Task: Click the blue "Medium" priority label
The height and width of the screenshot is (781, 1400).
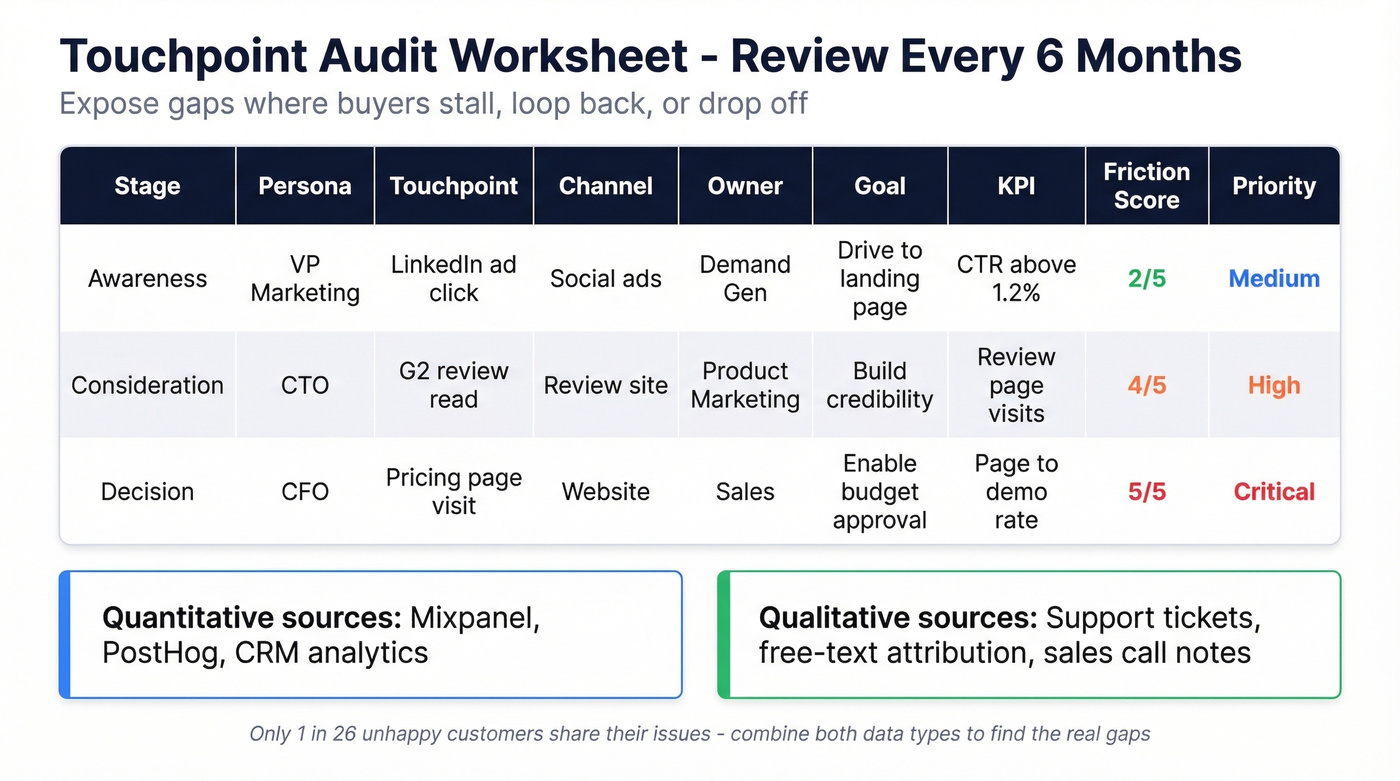Action: point(1274,278)
